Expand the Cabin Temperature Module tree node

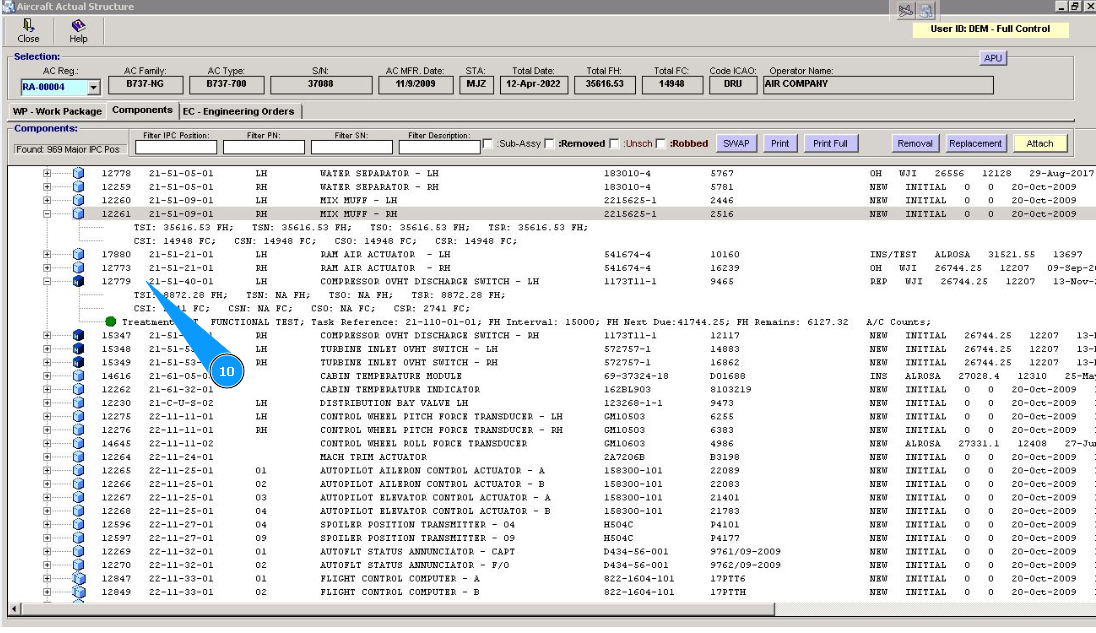(x=47, y=376)
